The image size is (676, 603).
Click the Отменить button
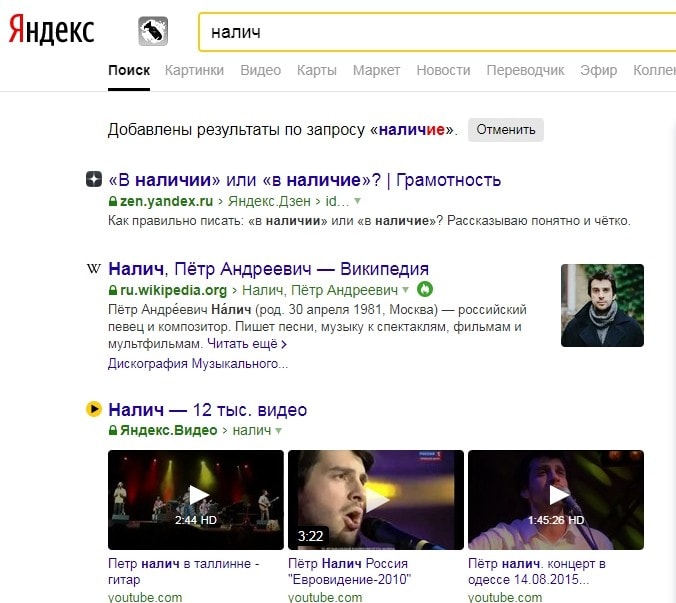[506, 130]
